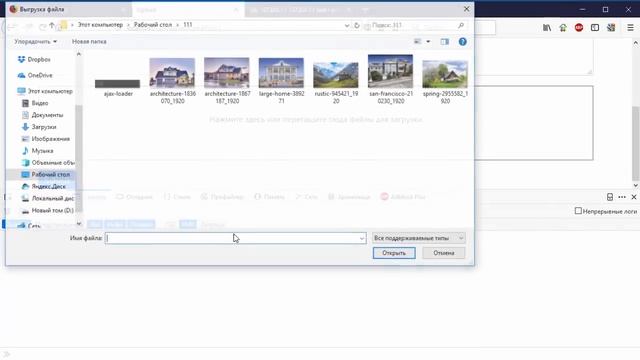
Task: Open dialog help icon
Action: click(x=462, y=42)
